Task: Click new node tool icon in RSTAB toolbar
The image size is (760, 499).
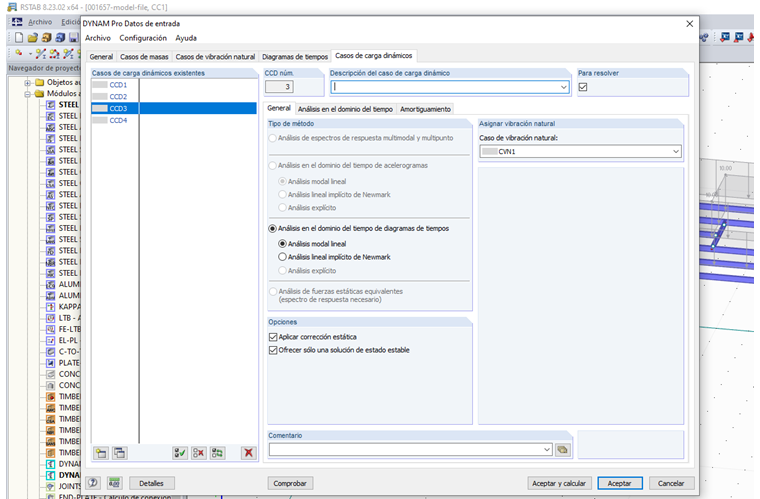Action: (x=19, y=53)
